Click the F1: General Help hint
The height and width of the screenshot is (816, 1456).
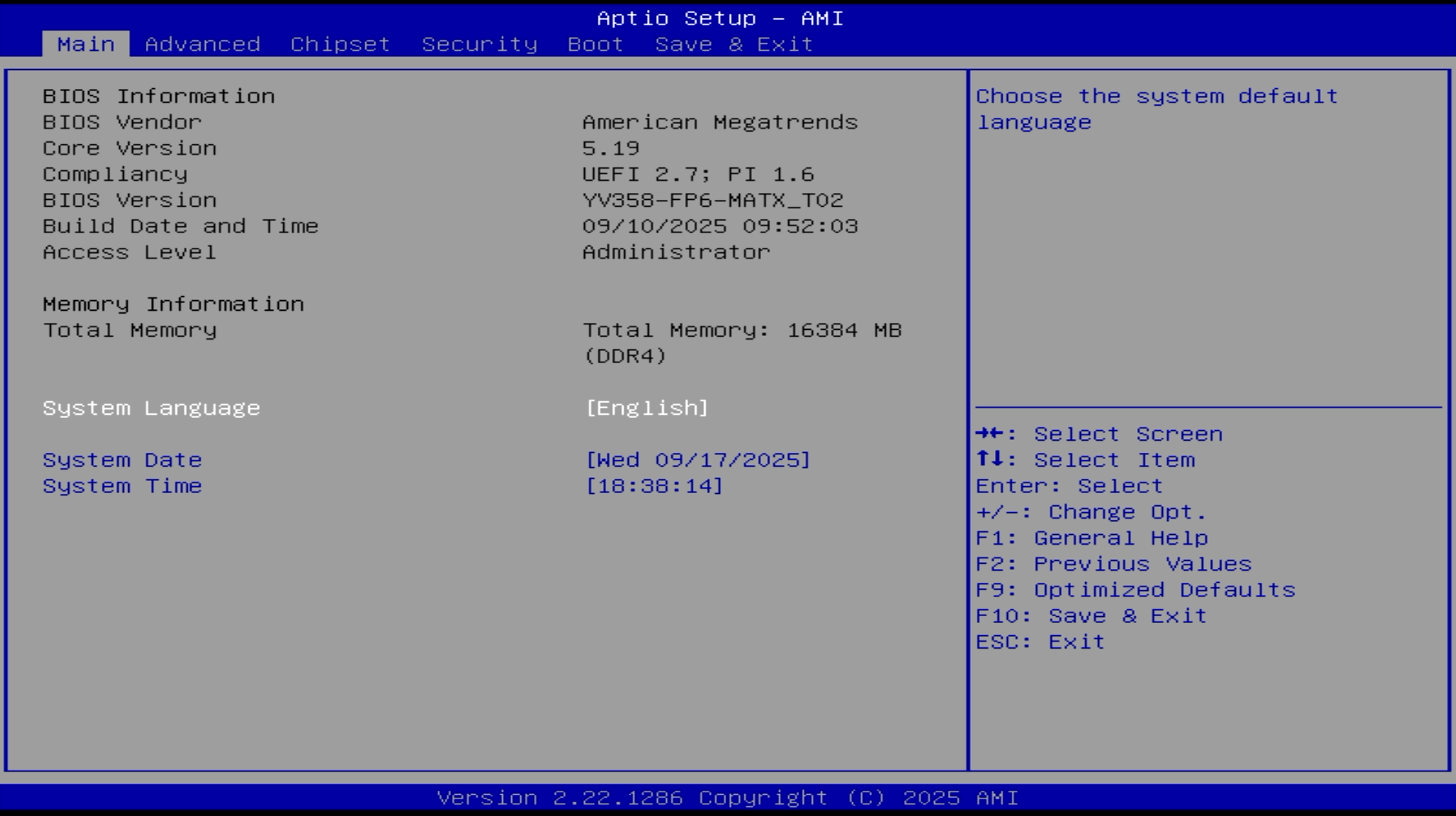(1091, 538)
